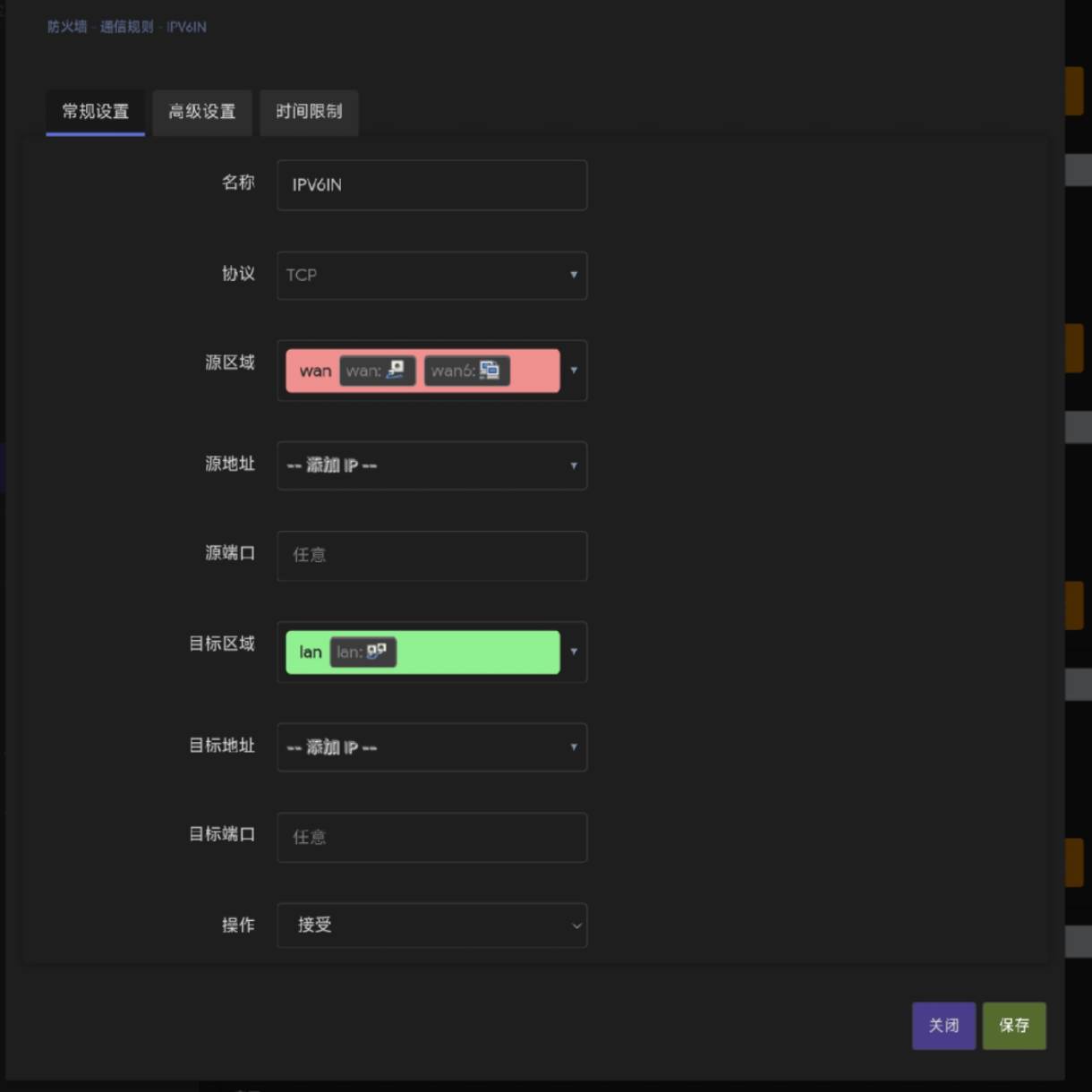The image size is (1092, 1092).
Task: Expand the 目标区域 lan zone dropdown
Action: coord(432,652)
